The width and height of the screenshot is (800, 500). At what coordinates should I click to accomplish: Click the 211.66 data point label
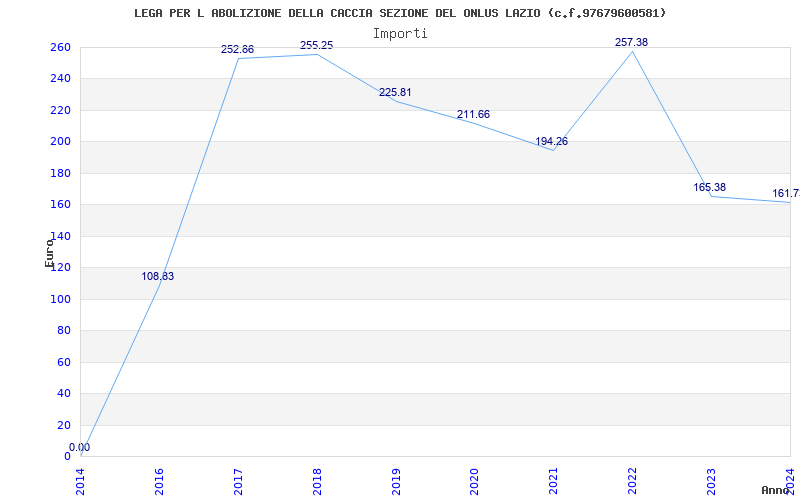(x=473, y=114)
